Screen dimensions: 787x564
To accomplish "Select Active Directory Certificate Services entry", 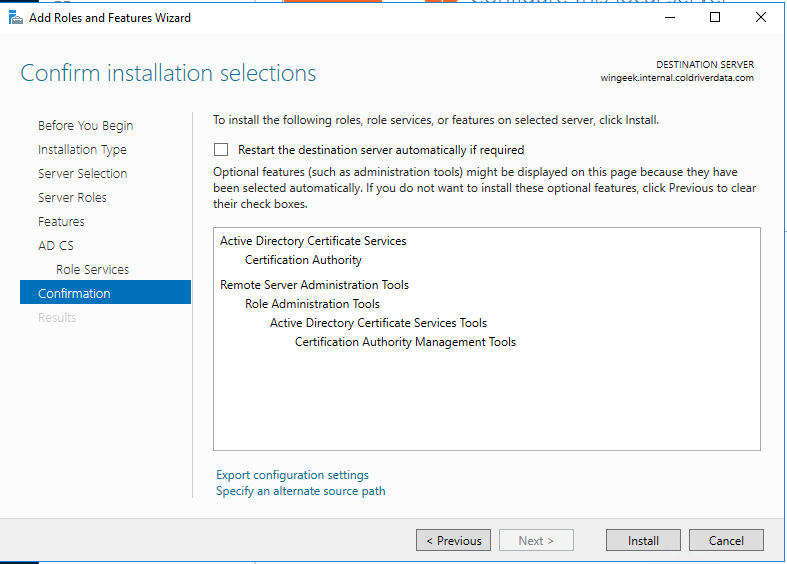I will pyautogui.click(x=313, y=241).
